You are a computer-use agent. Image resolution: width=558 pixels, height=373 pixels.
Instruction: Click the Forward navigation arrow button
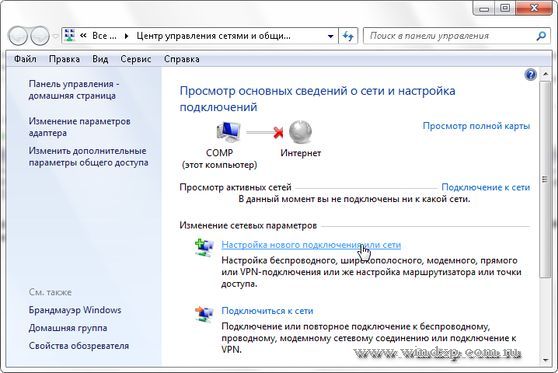pyautogui.click(x=40, y=36)
